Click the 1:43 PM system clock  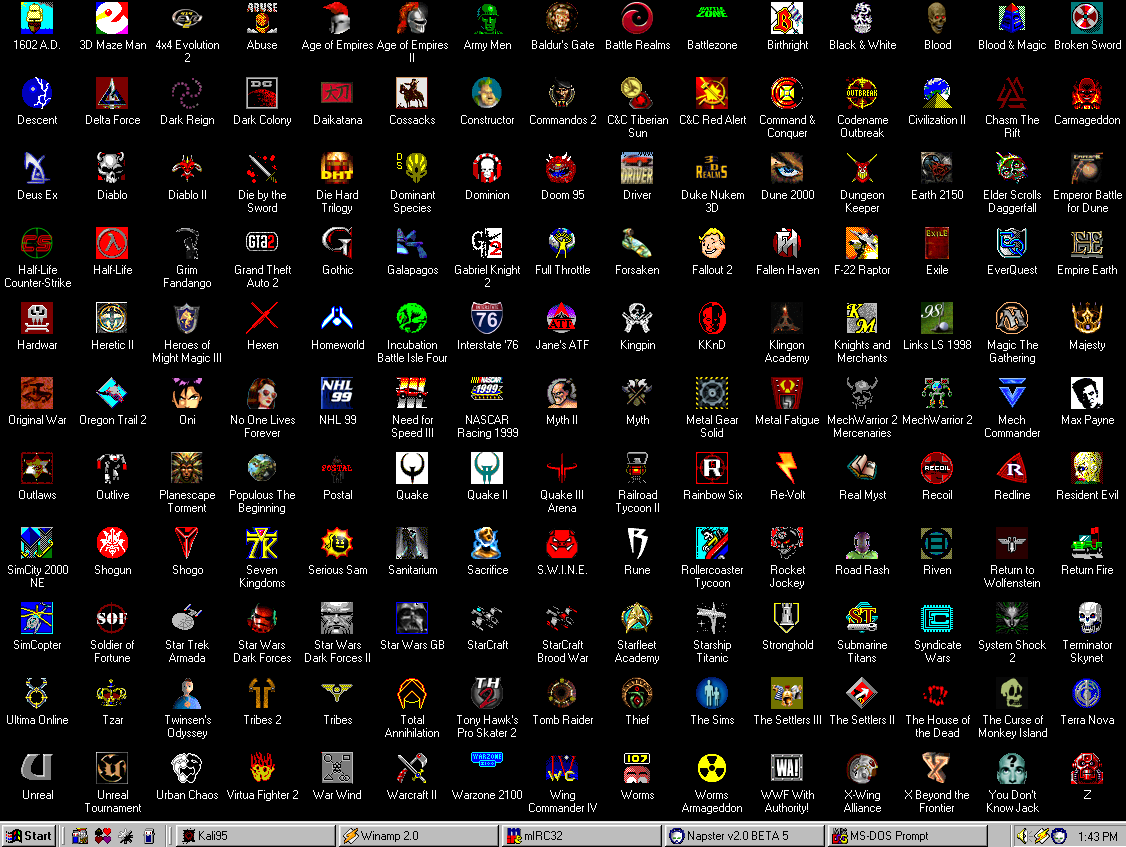pos(1097,836)
